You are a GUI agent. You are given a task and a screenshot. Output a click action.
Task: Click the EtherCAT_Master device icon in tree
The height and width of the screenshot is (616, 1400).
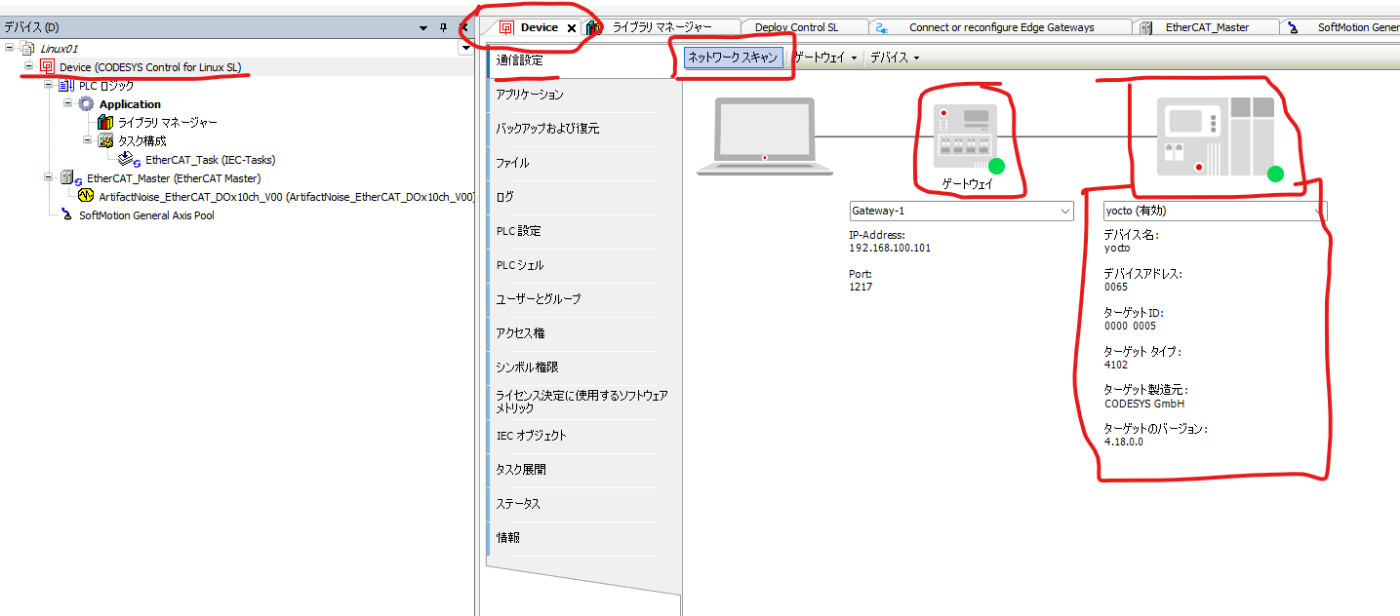click(x=72, y=178)
